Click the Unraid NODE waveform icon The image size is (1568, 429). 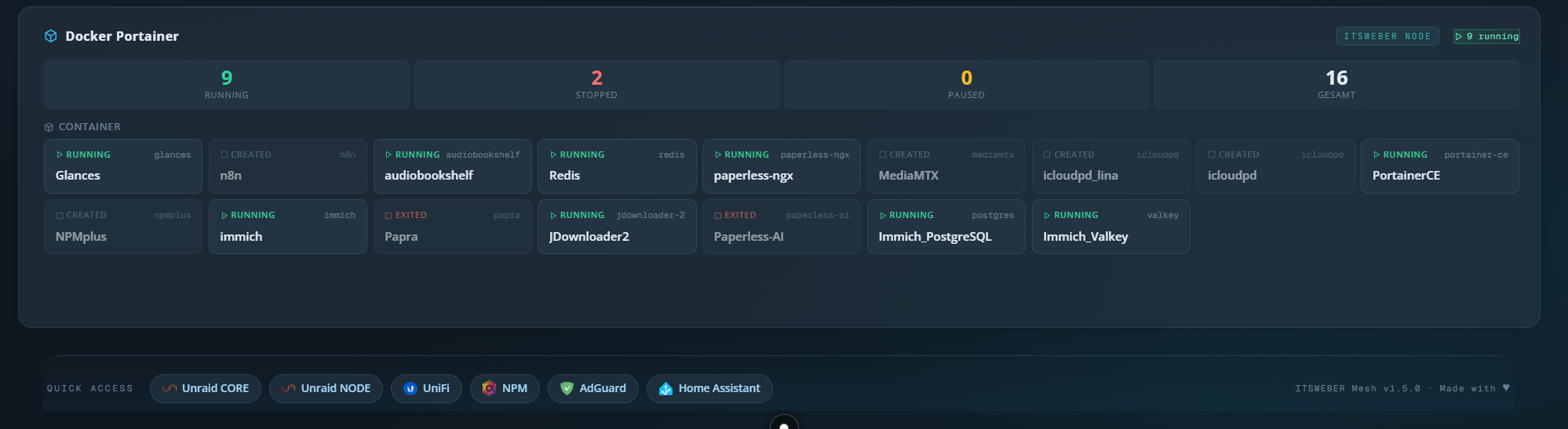(x=288, y=388)
